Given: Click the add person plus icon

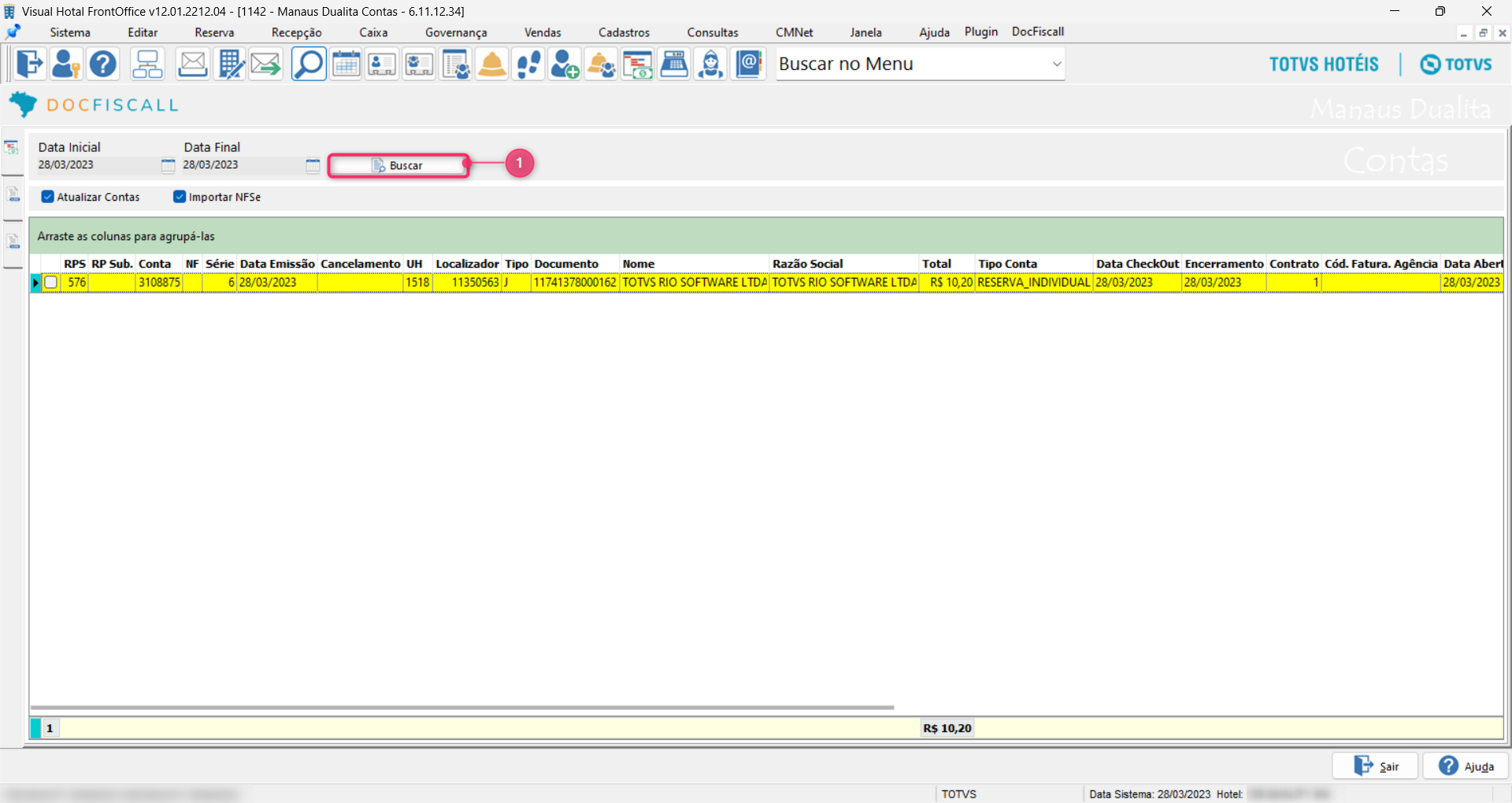Looking at the screenshot, I should pyautogui.click(x=565, y=64).
